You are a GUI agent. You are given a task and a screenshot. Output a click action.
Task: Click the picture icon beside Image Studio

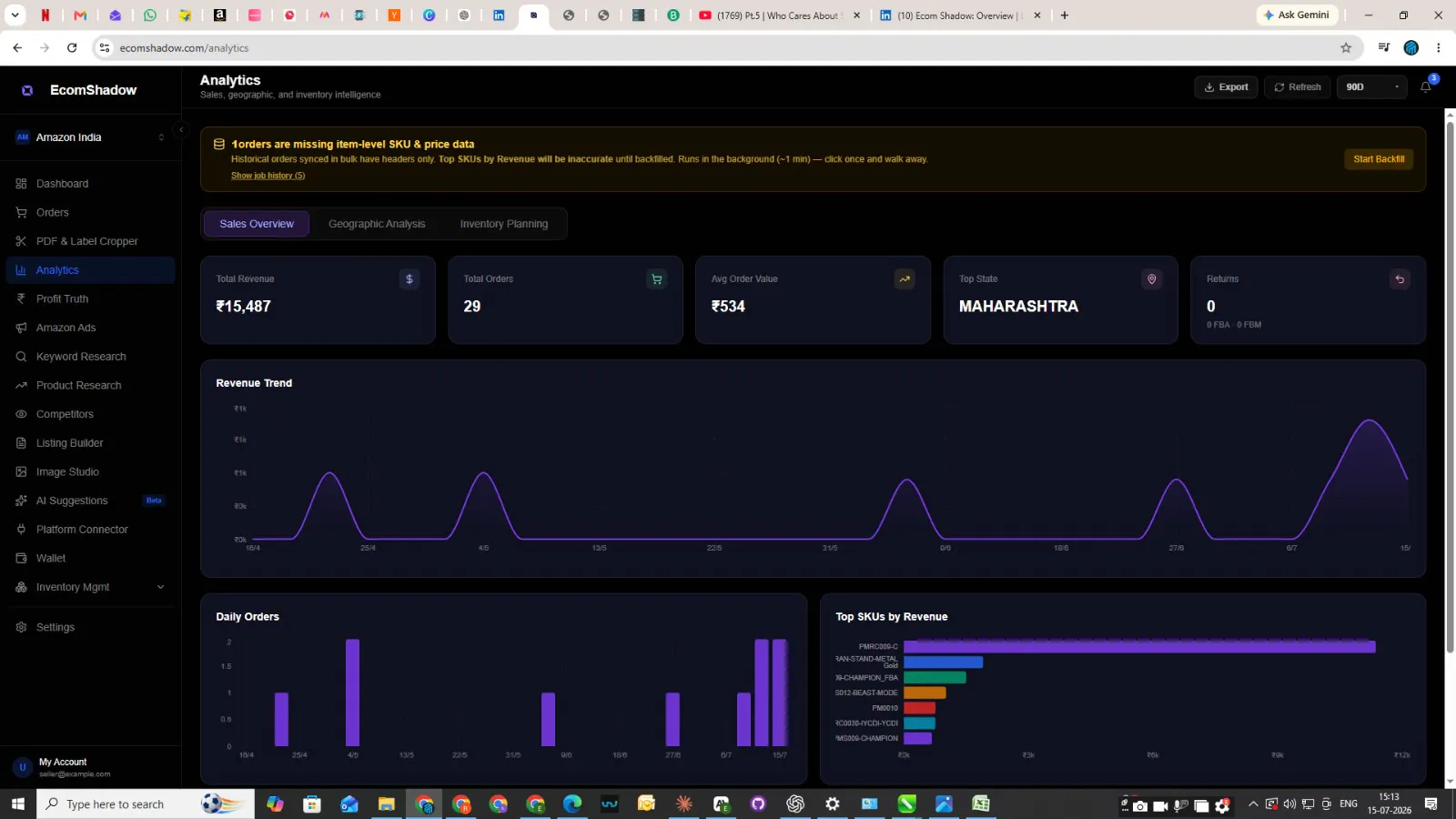pyautogui.click(x=21, y=472)
